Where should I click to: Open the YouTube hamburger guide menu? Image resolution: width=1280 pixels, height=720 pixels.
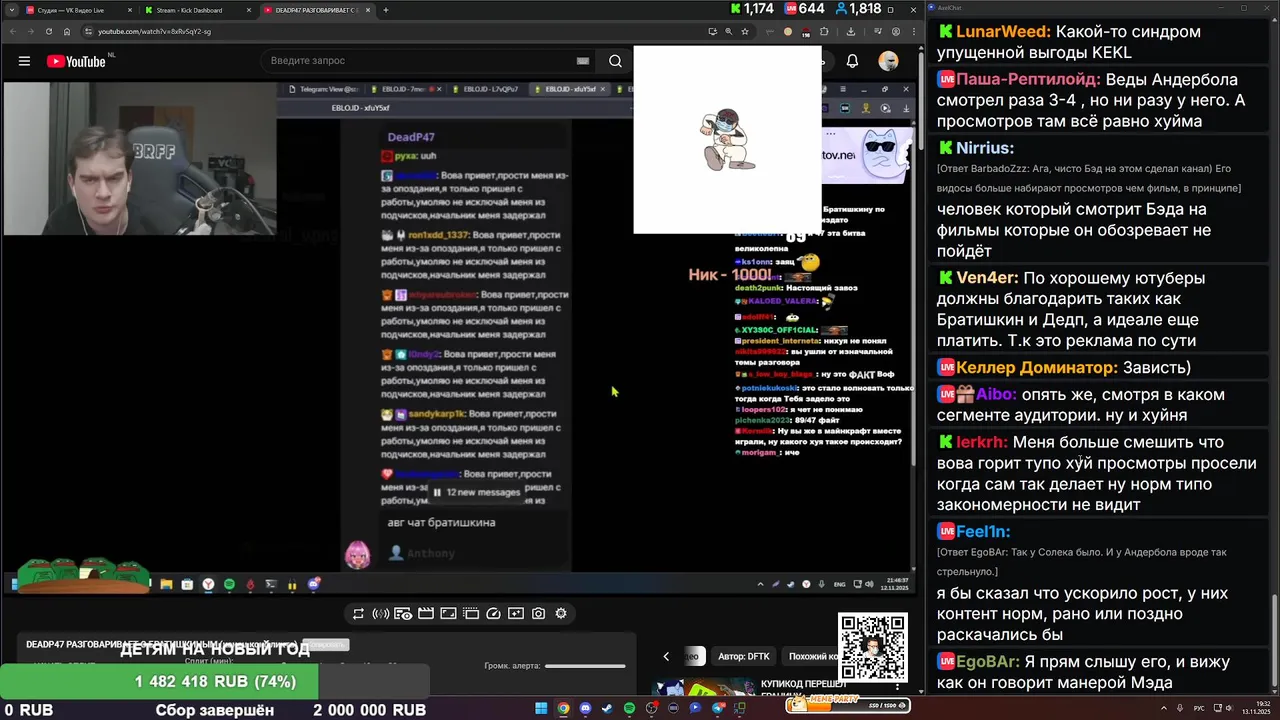24,61
